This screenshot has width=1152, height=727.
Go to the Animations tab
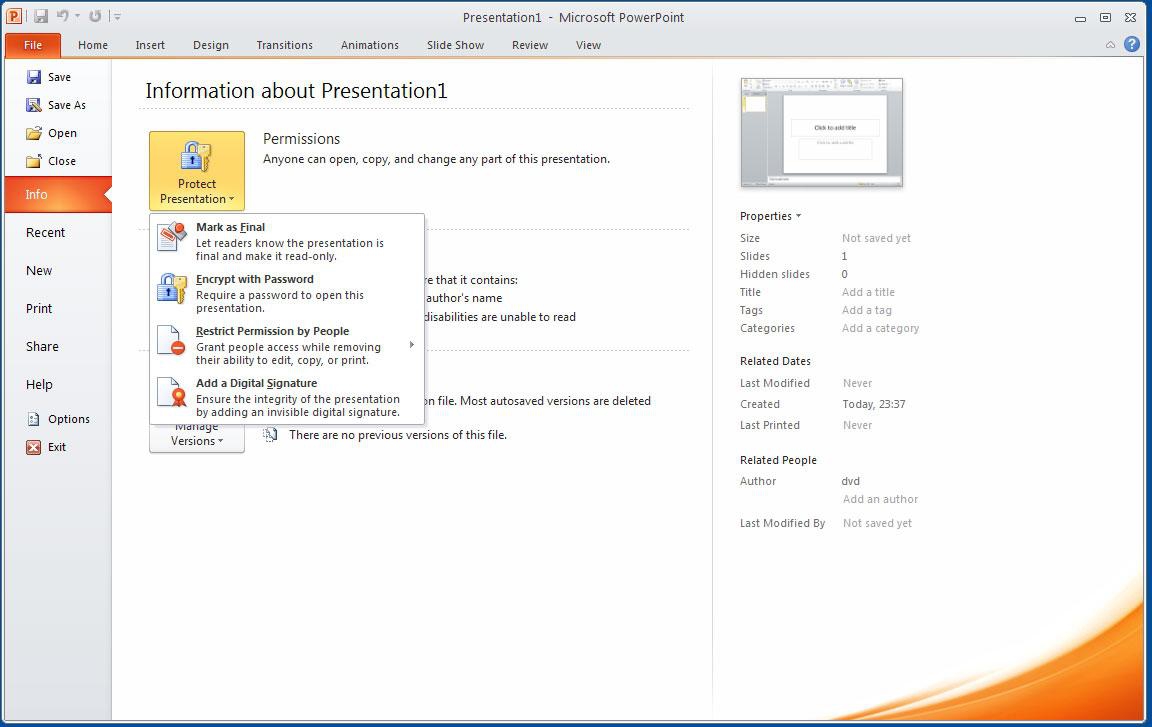pos(370,45)
